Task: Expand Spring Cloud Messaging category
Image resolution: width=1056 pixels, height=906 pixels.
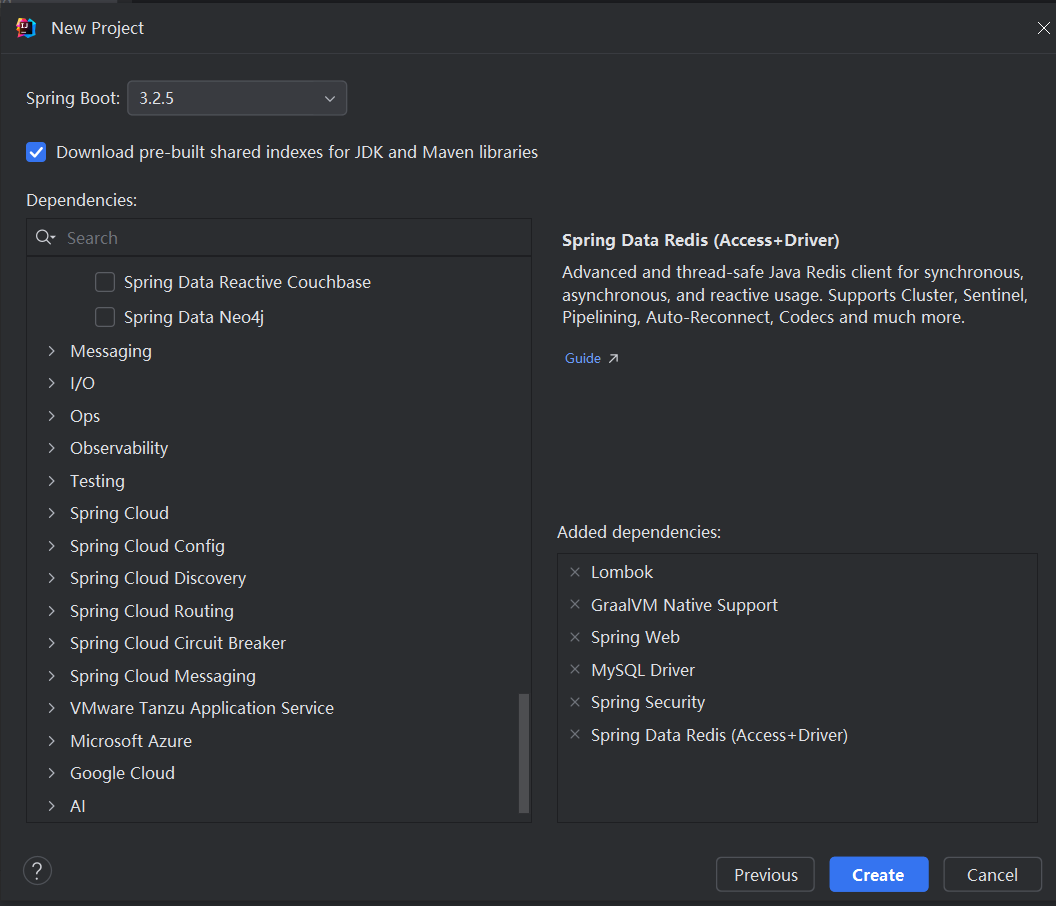Action: [52, 676]
